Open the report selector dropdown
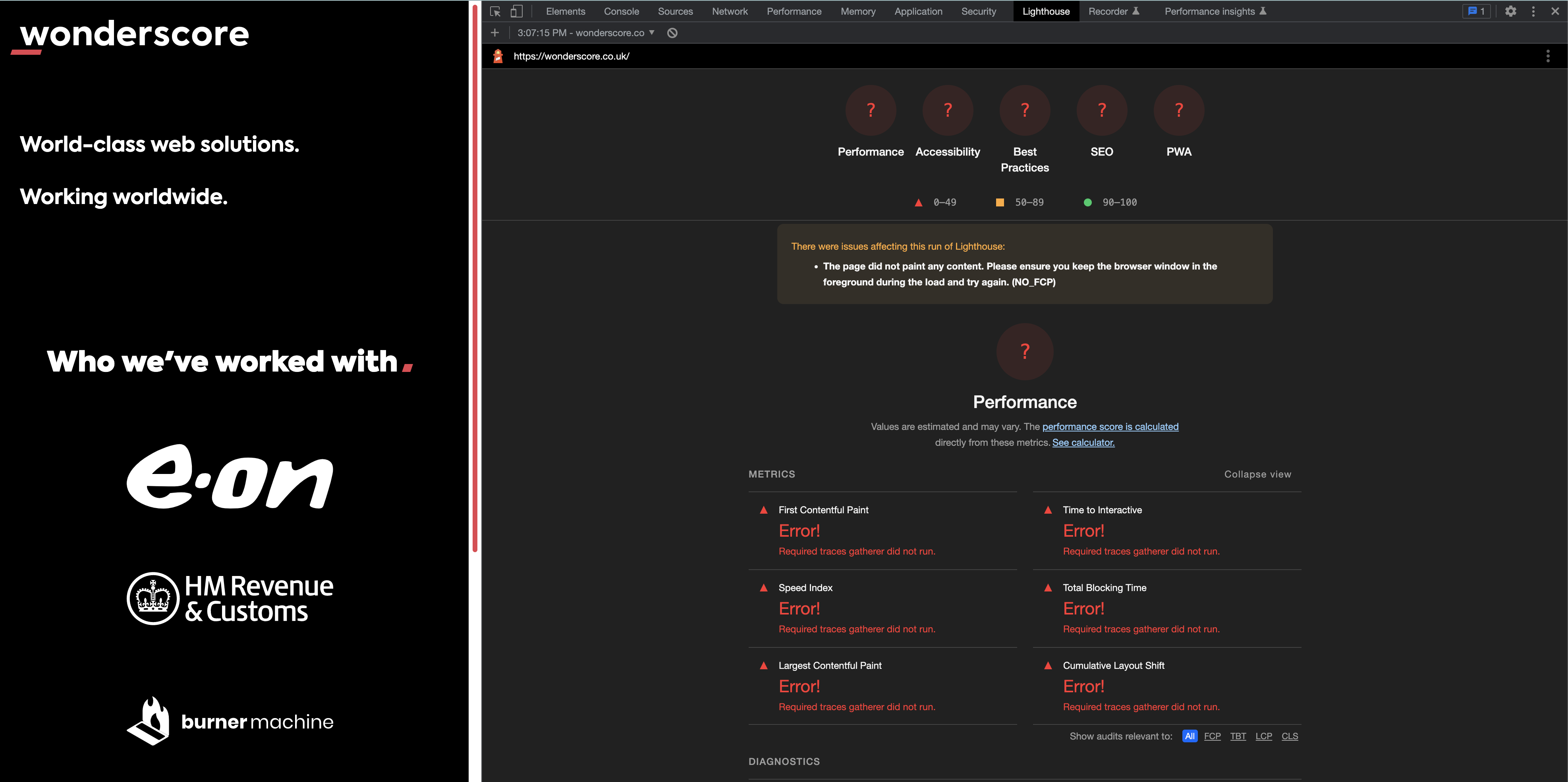 pos(585,33)
